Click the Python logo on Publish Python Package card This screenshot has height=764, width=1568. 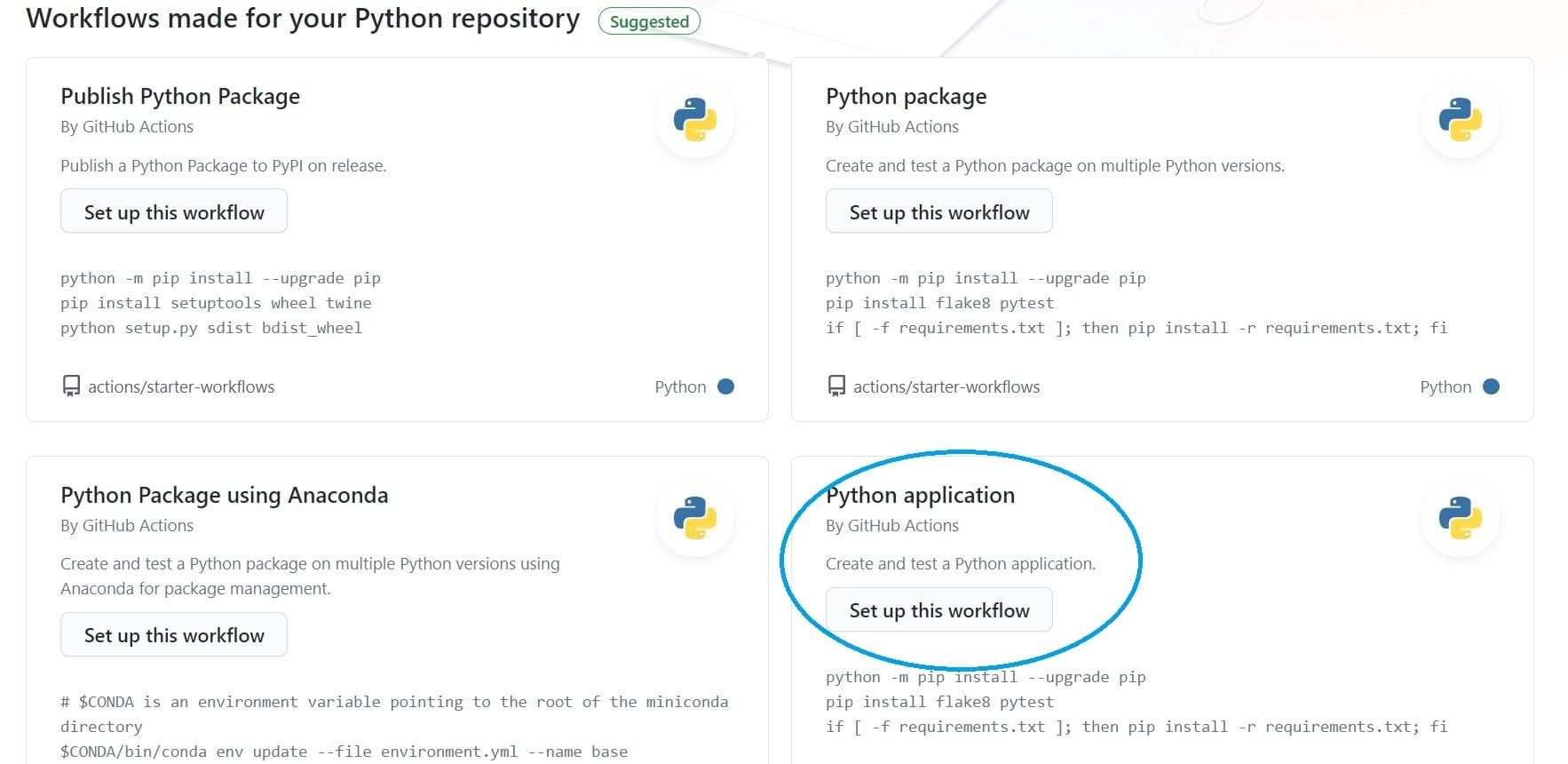(694, 119)
